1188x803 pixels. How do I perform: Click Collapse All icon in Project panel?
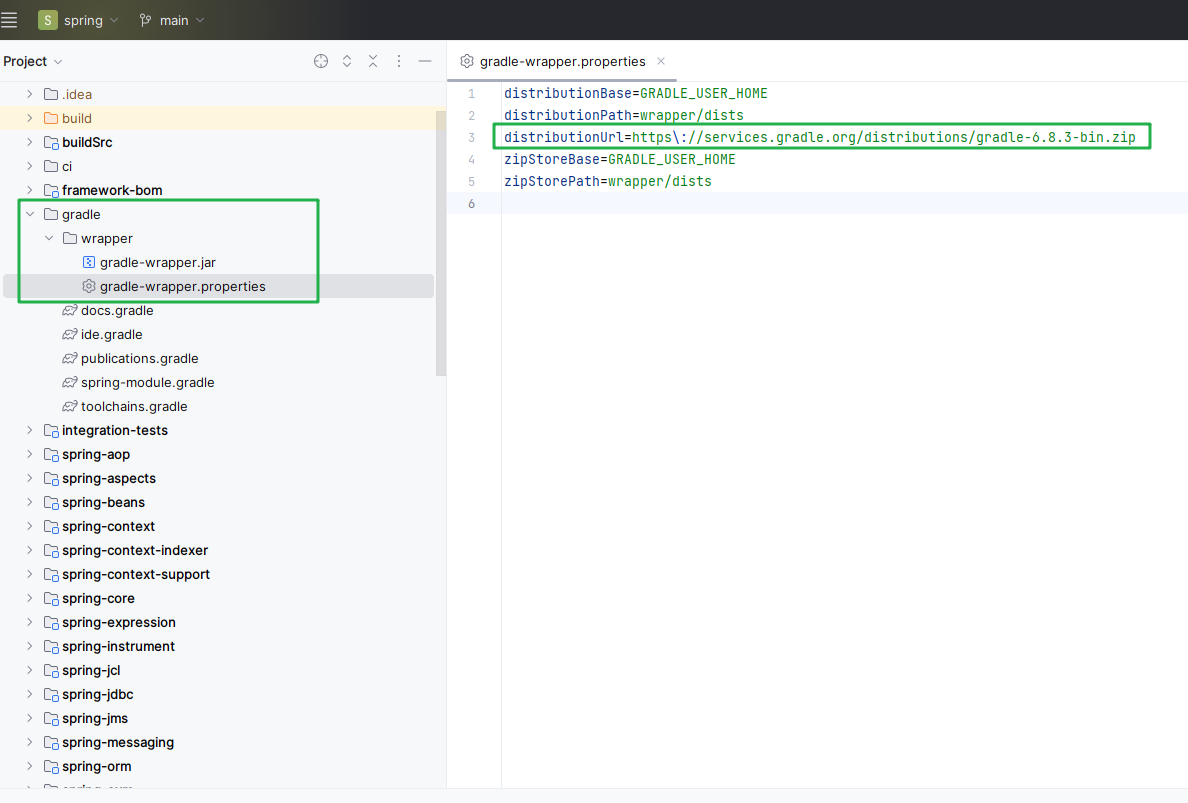[x=373, y=61]
